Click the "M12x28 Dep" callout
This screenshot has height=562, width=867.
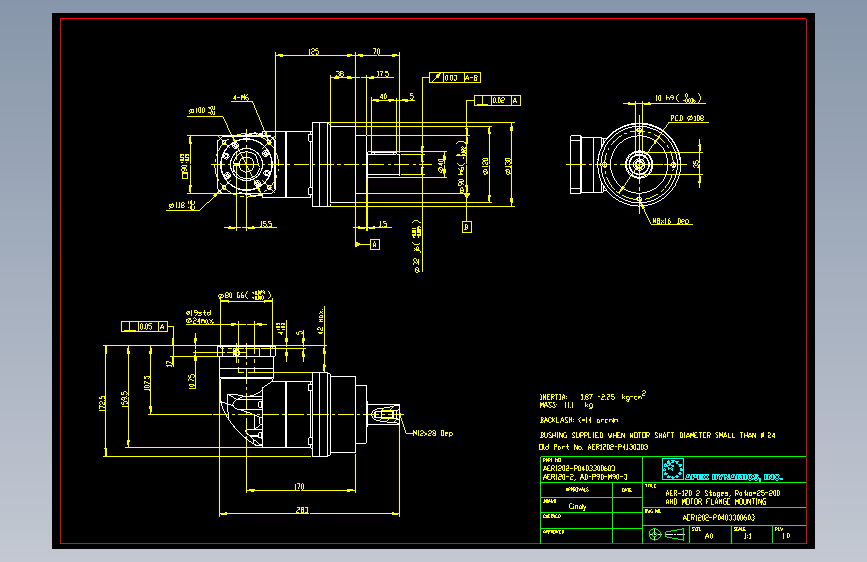pos(433,433)
